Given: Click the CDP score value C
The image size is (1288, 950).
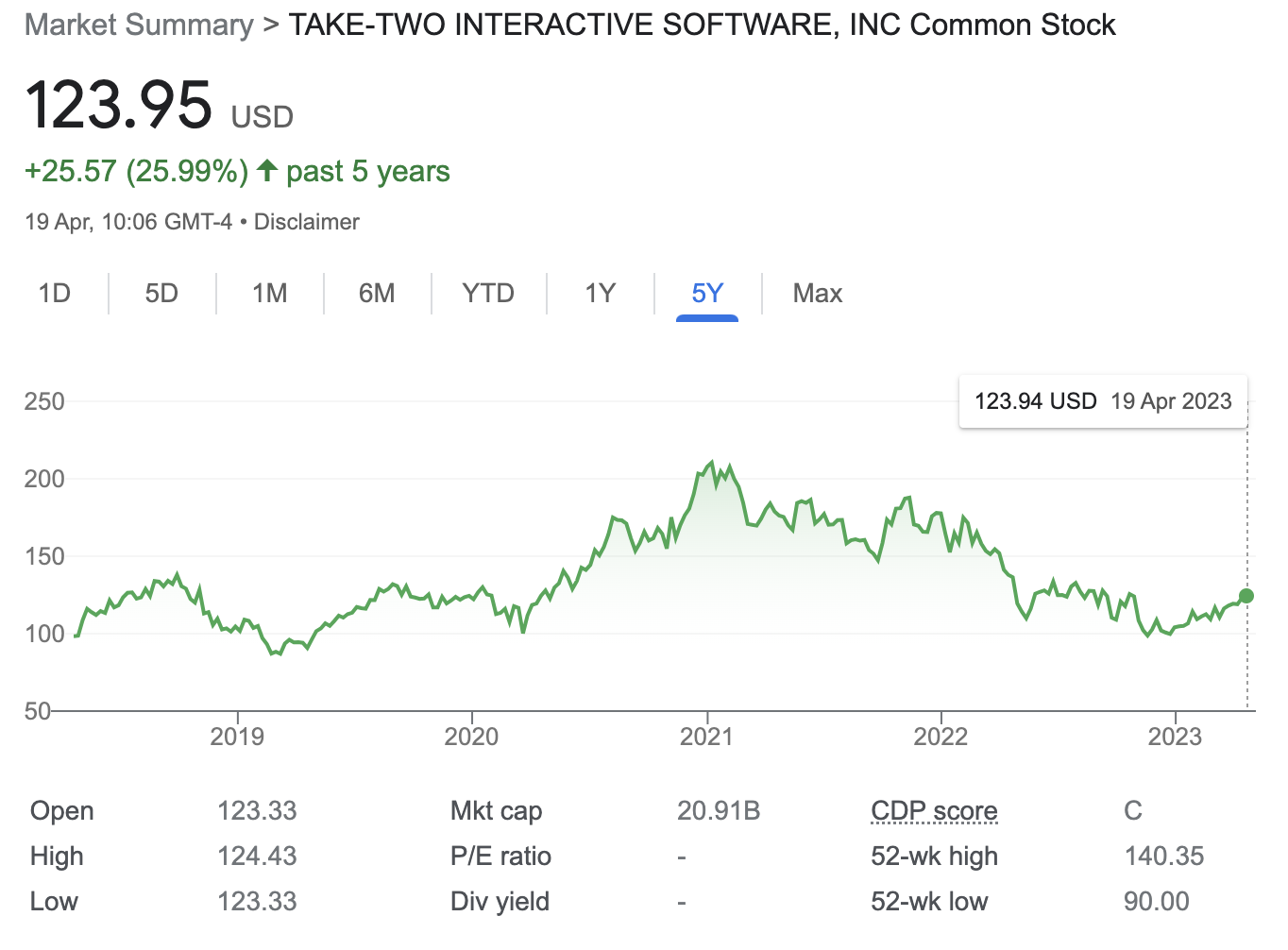Looking at the screenshot, I should 1133,811.
